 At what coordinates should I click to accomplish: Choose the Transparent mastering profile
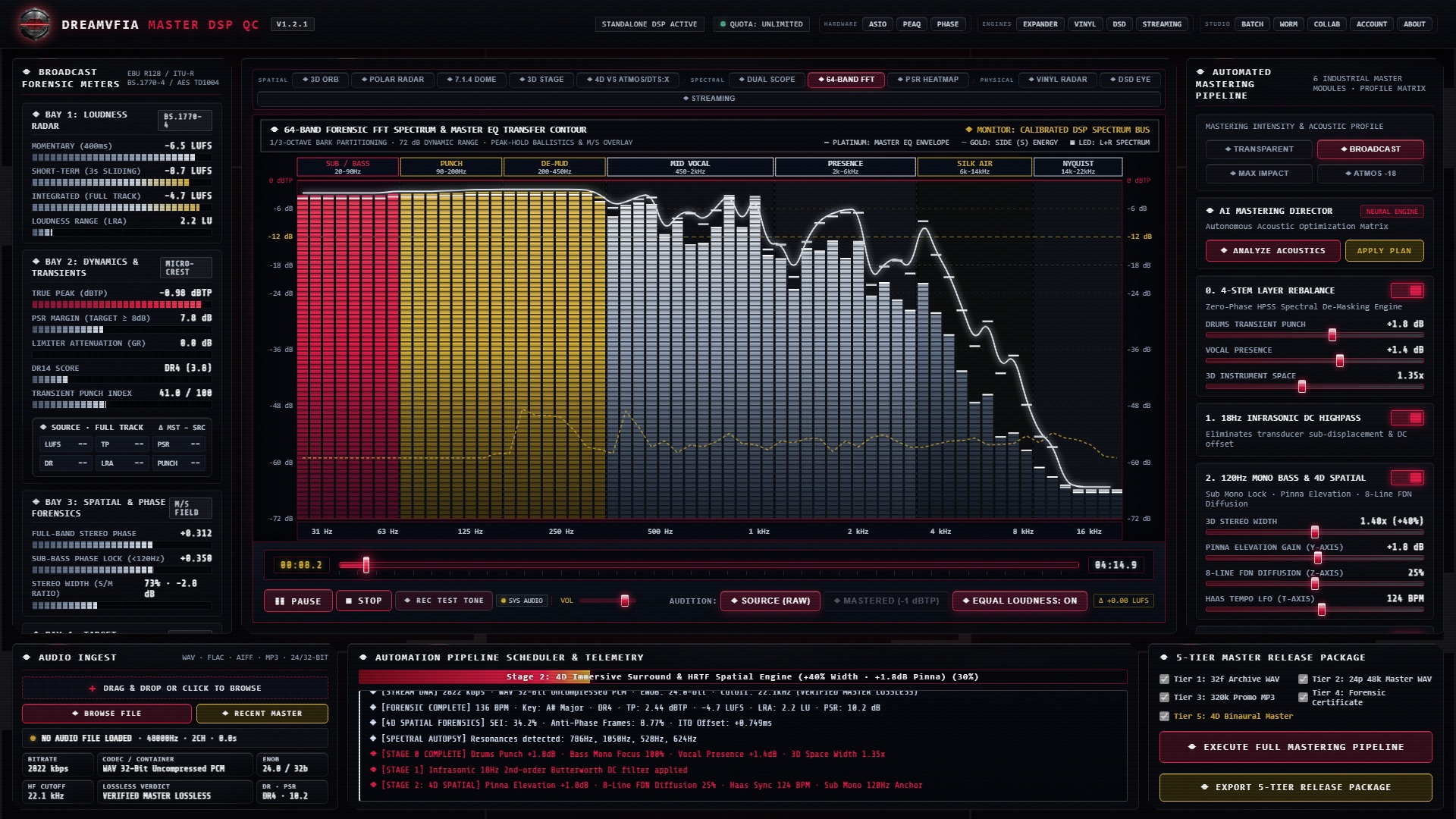1259,149
